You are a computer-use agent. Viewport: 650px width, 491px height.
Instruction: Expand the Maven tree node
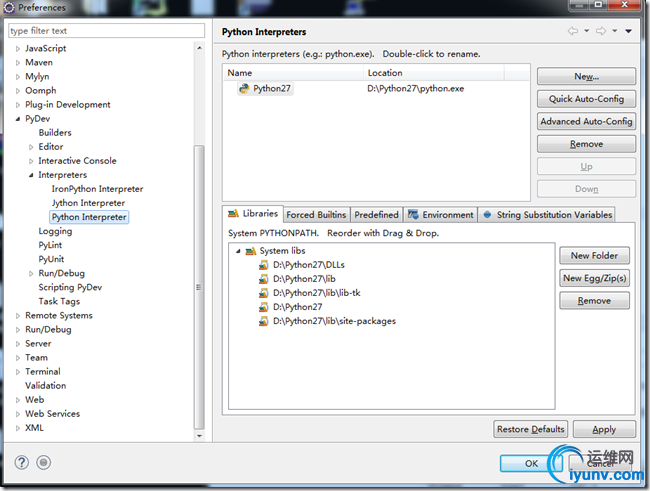coord(17,63)
